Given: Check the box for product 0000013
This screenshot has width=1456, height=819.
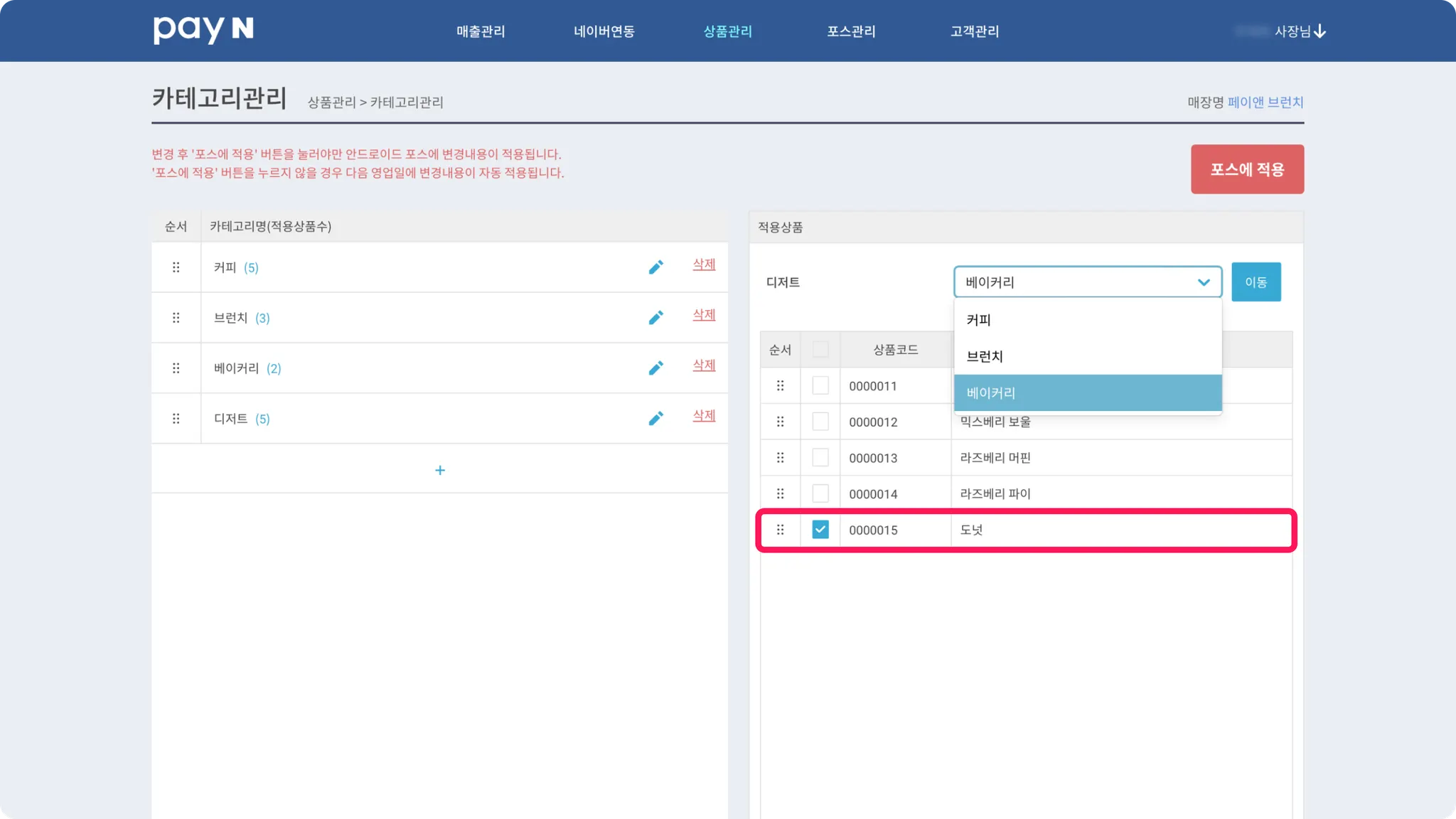Looking at the screenshot, I should (x=820, y=458).
